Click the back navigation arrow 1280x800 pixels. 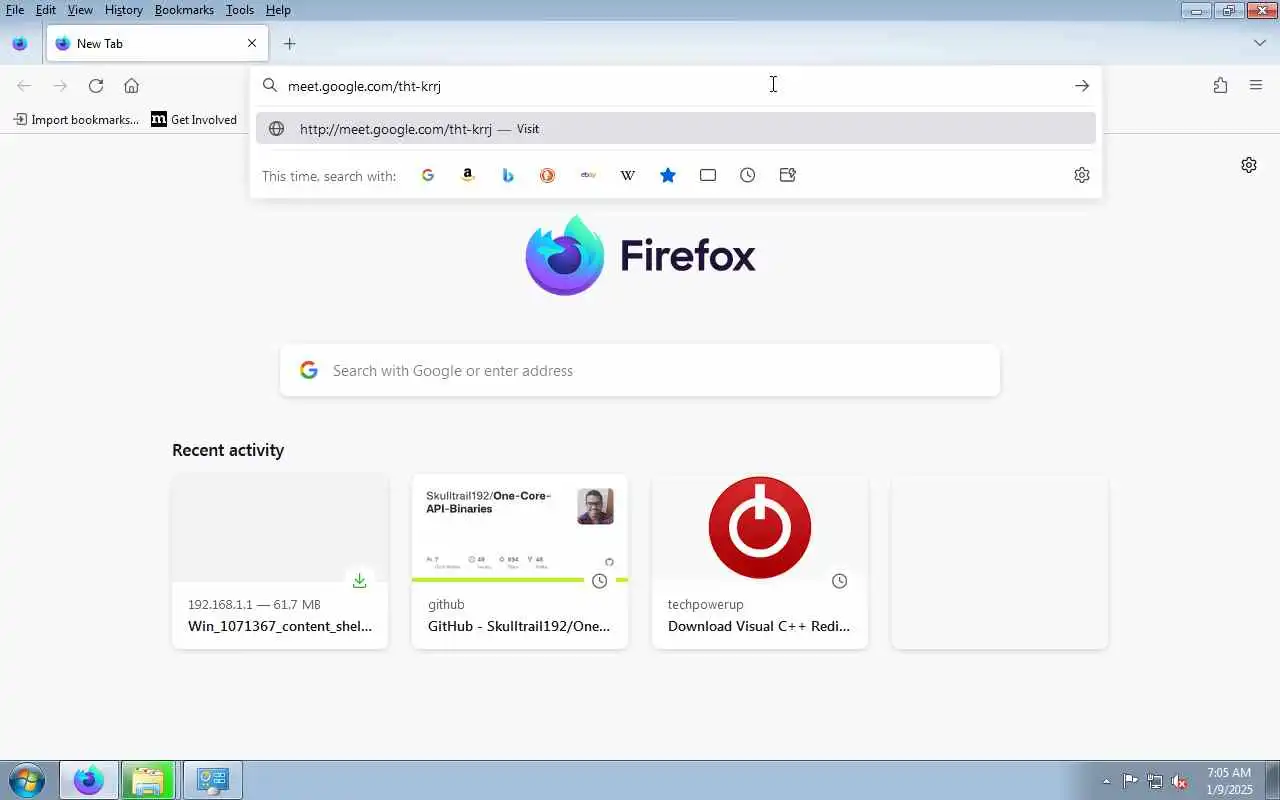pos(24,86)
